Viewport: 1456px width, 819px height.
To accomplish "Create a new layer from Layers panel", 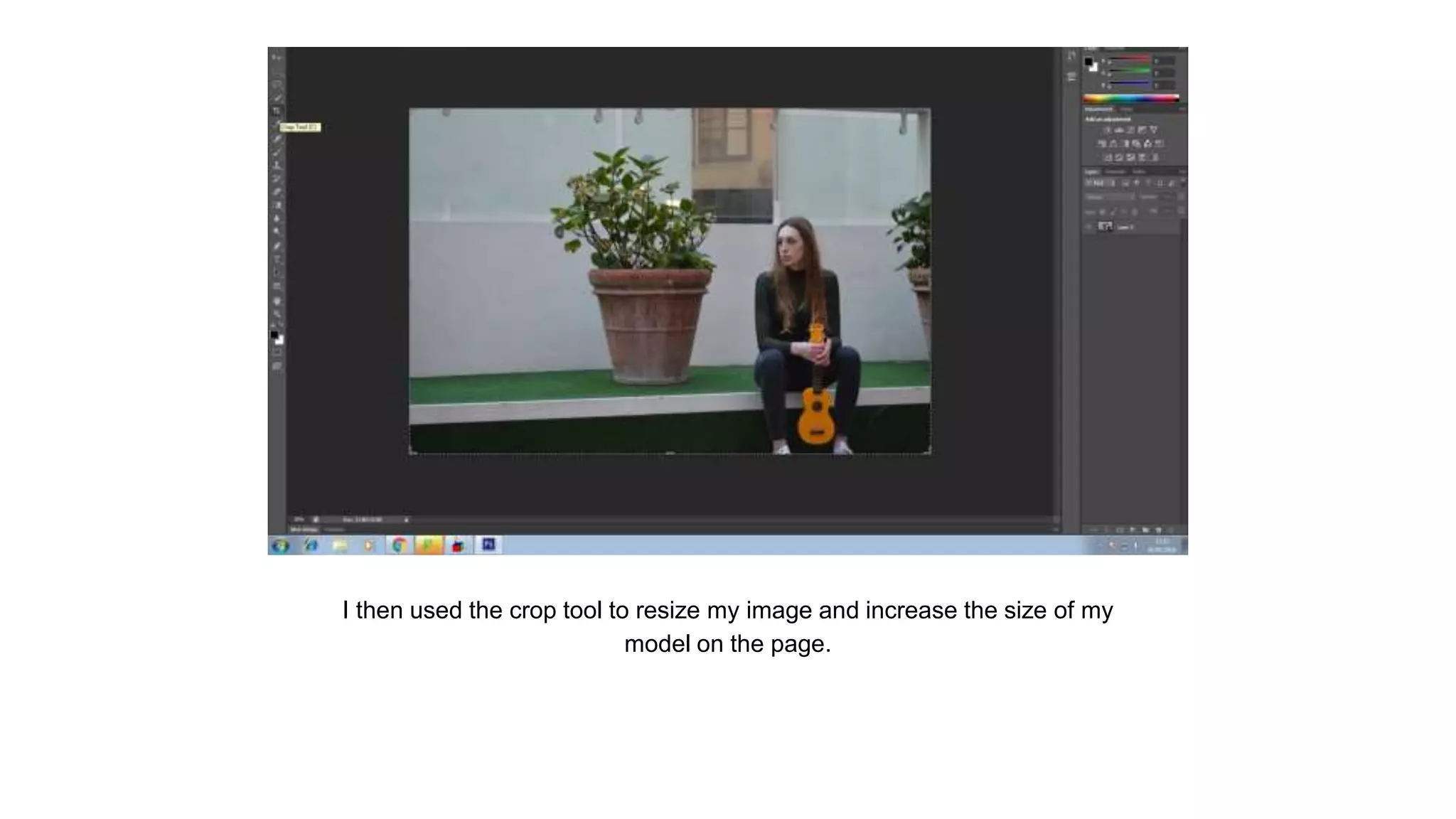I will [1158, 530].
